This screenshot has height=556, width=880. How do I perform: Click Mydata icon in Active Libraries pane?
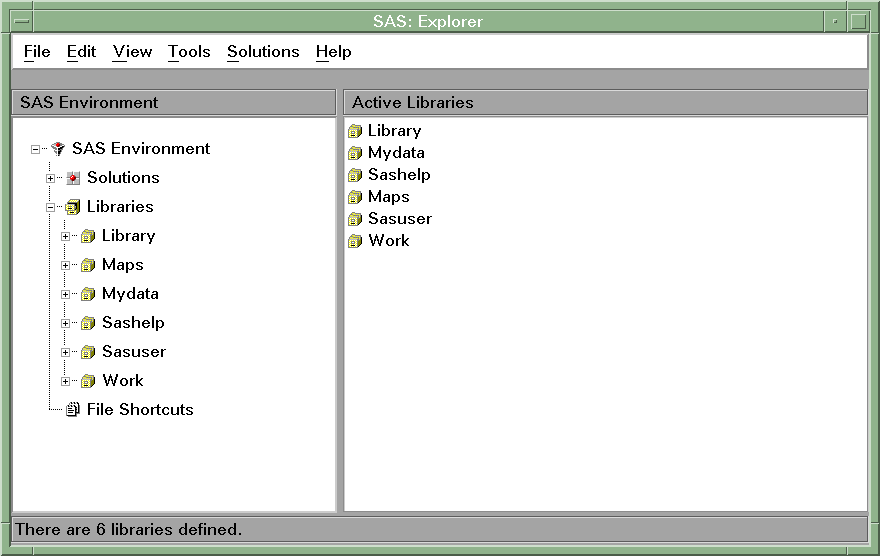[355, 153]
